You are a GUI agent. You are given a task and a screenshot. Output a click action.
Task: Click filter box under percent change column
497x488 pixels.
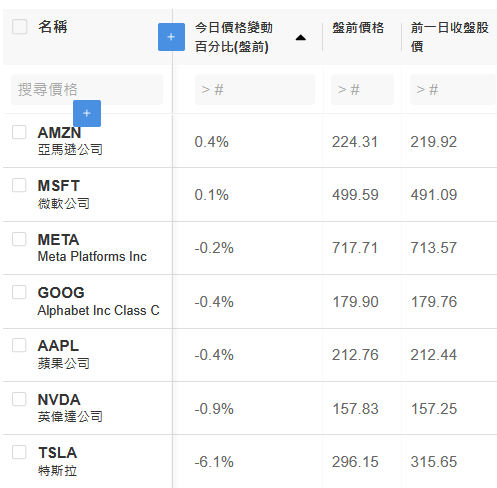[255, 90]
